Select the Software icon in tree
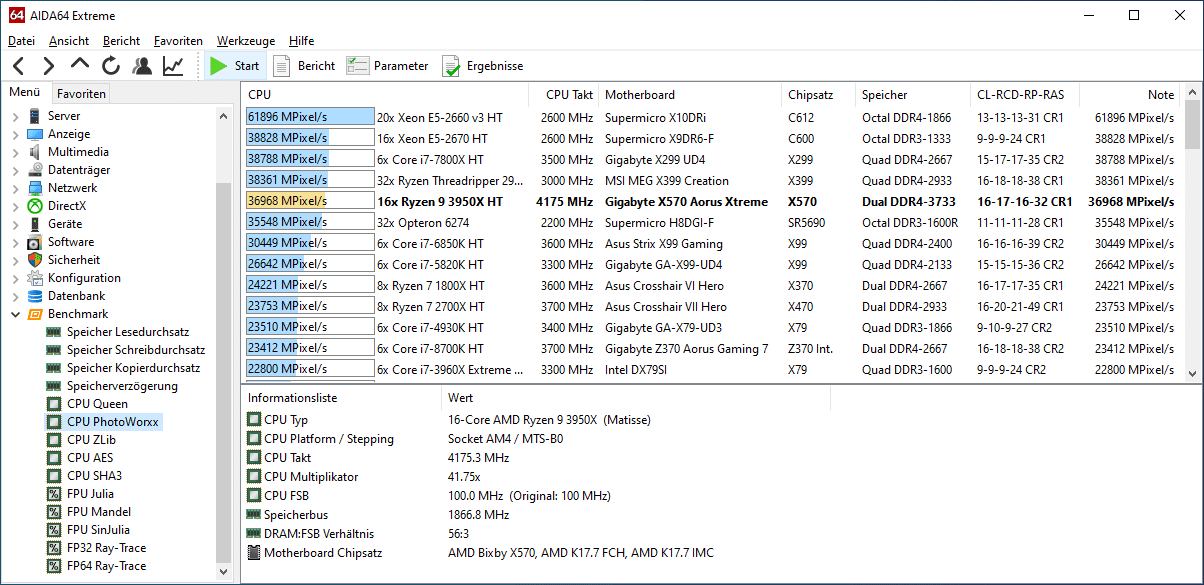 pyautogui.click(x=35, y=242)
